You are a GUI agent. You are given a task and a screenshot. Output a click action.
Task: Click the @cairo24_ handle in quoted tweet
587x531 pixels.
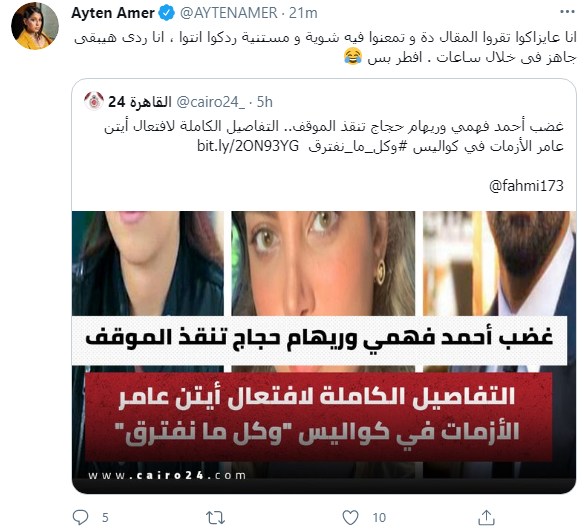[x=210, y=102]
